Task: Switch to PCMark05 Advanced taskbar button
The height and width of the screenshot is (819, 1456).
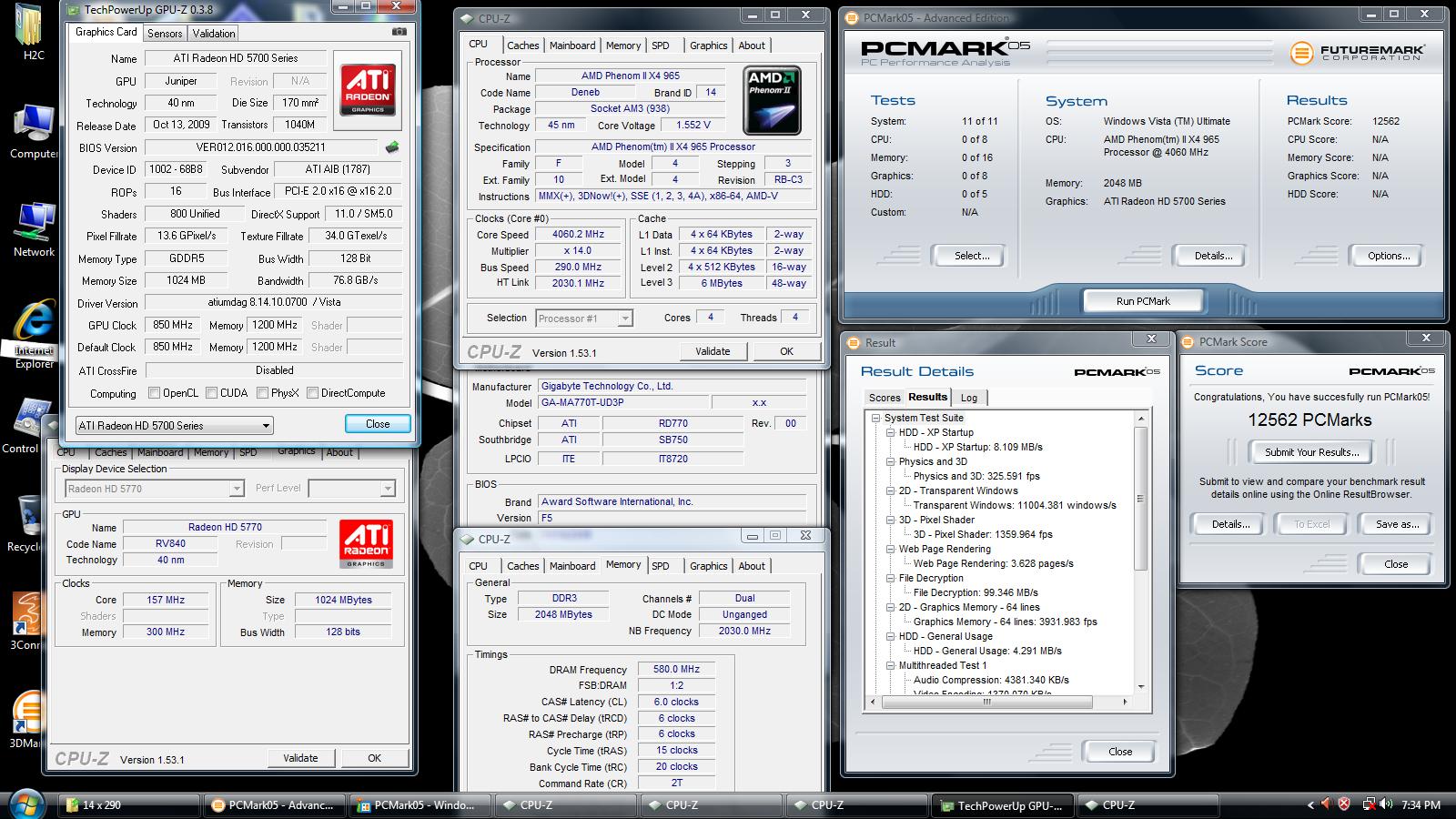Action: point(274,805)
